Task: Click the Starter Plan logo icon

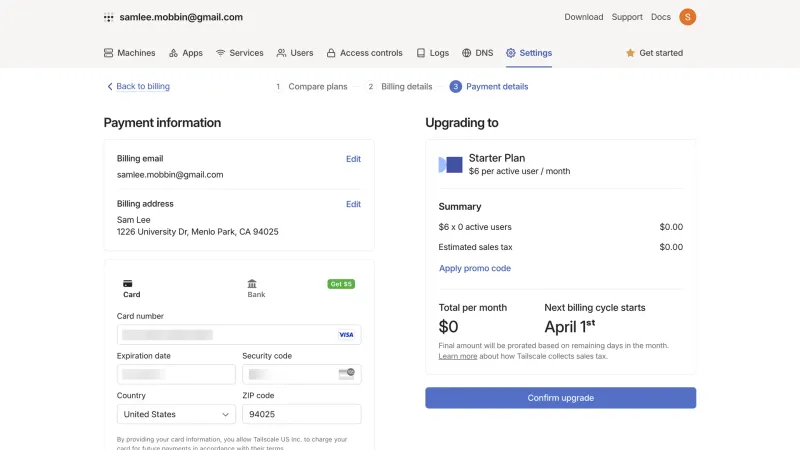Action: (x=451, y=165)
